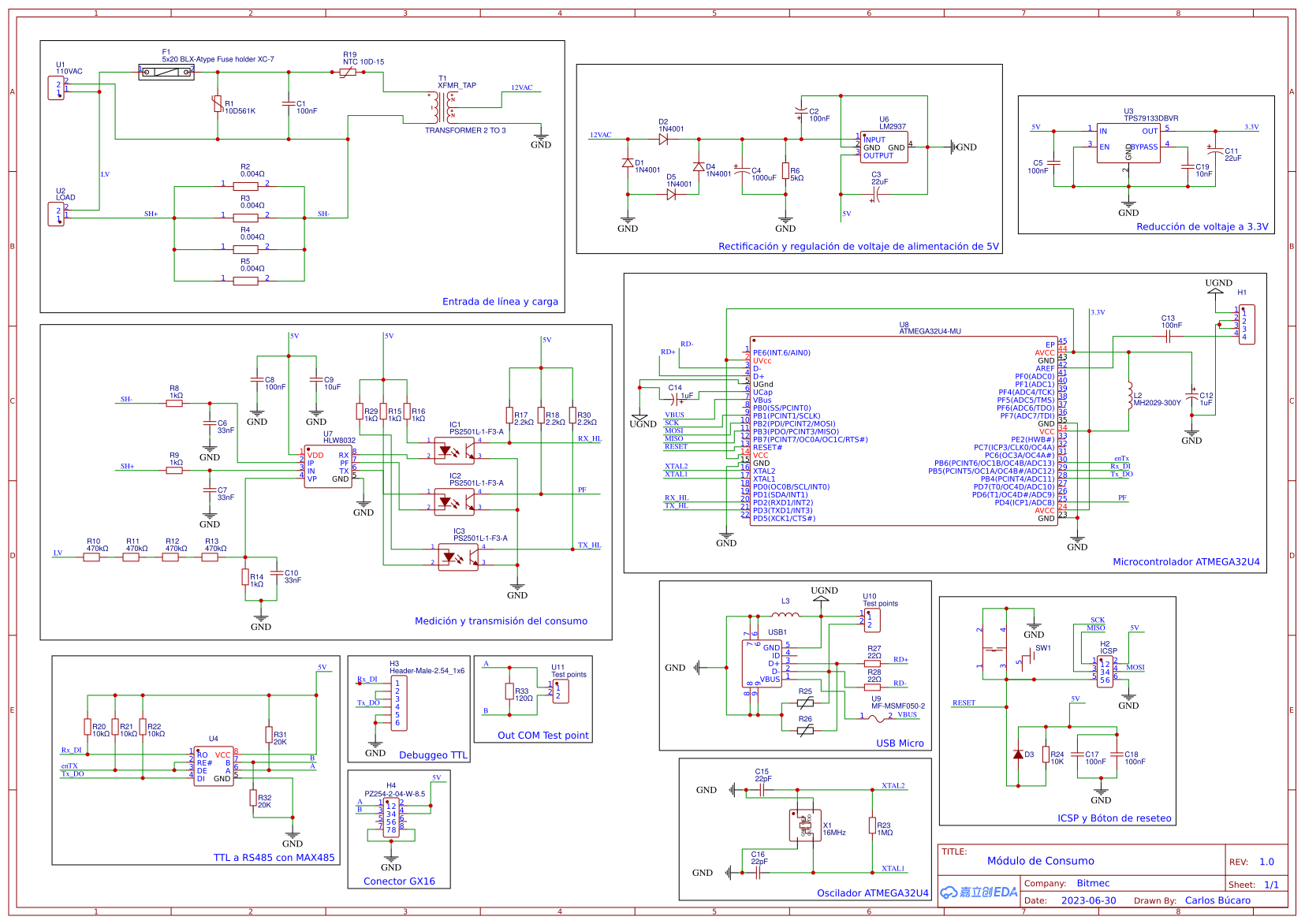Click the U7 HLW8032 chip symbol
1305x924 pixels.
(328, 467)
